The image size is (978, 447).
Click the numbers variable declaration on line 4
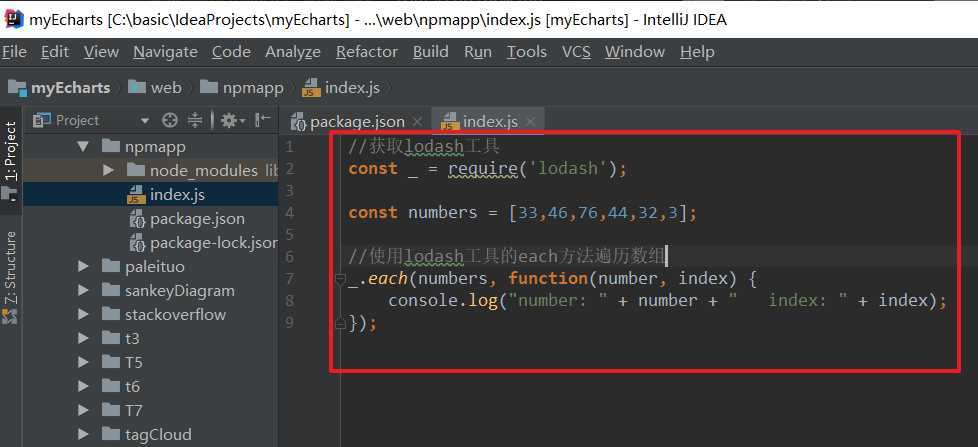pos(442,213)
